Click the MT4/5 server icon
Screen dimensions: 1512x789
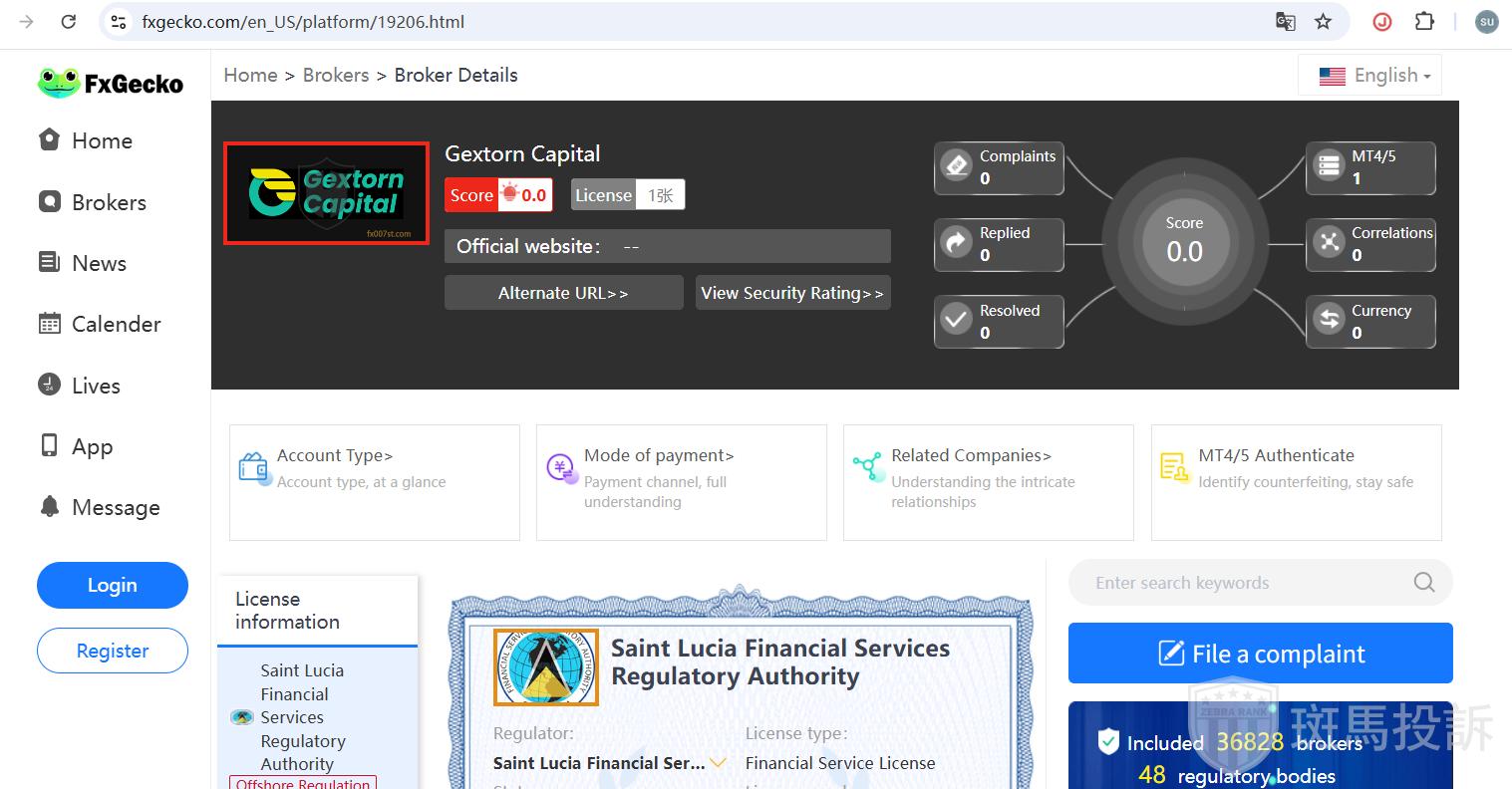(x=1329, y=165)
